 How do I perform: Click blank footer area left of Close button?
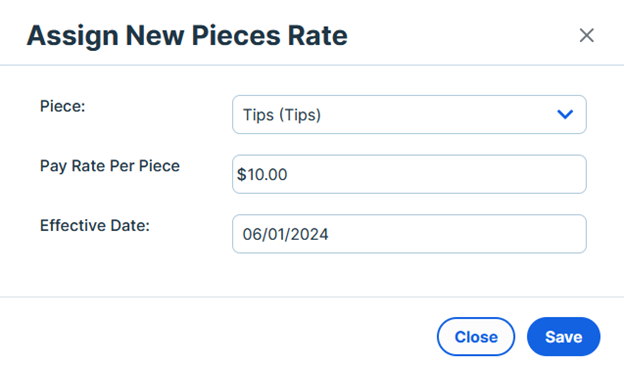(x=219, y=337)
